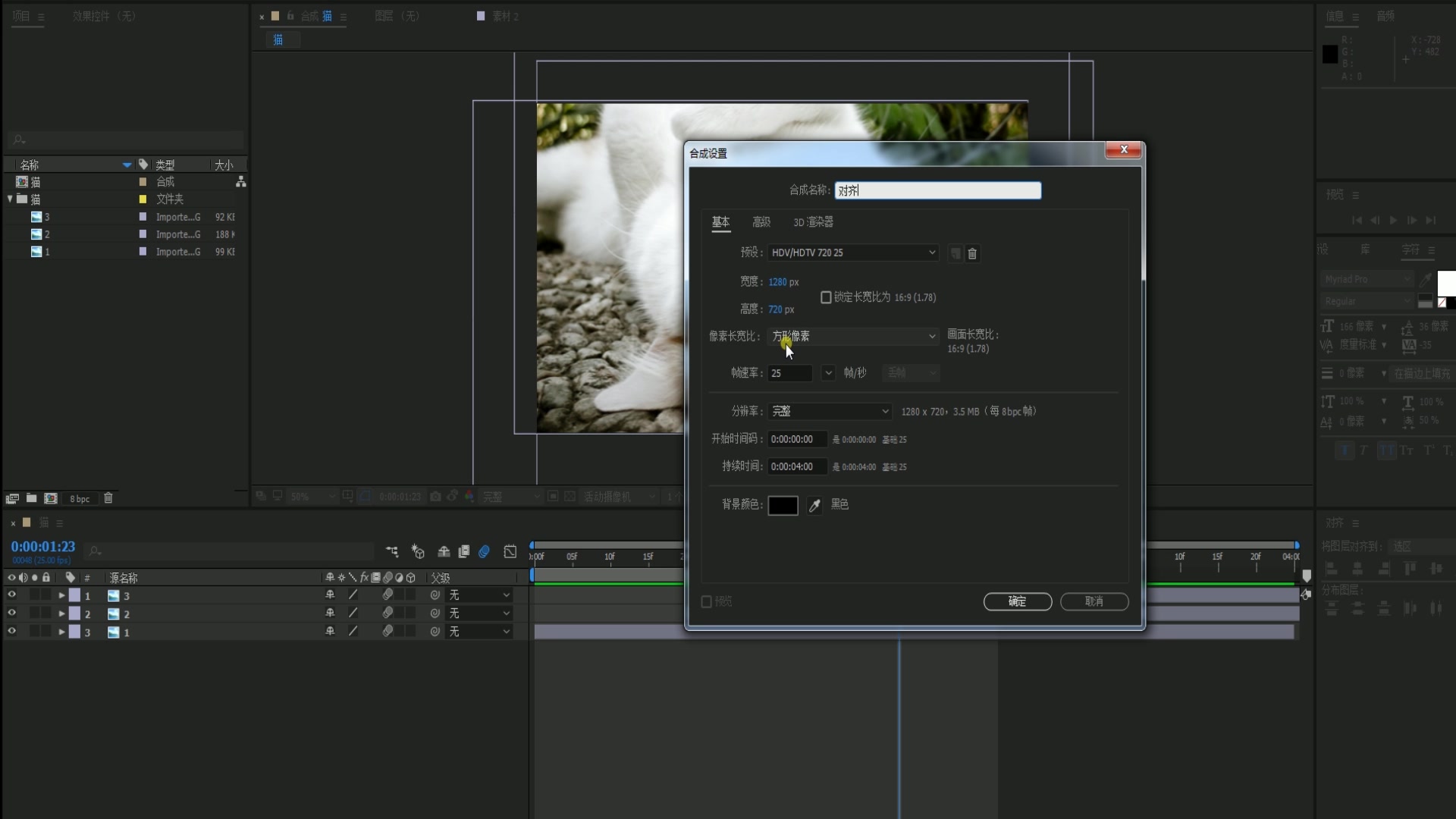Image resolution: width=1456 pixels, height=819 pixels.
Task: Tick the 预览 checkbox in dialog
Action: pyautogui.click(x=707, y=601)
